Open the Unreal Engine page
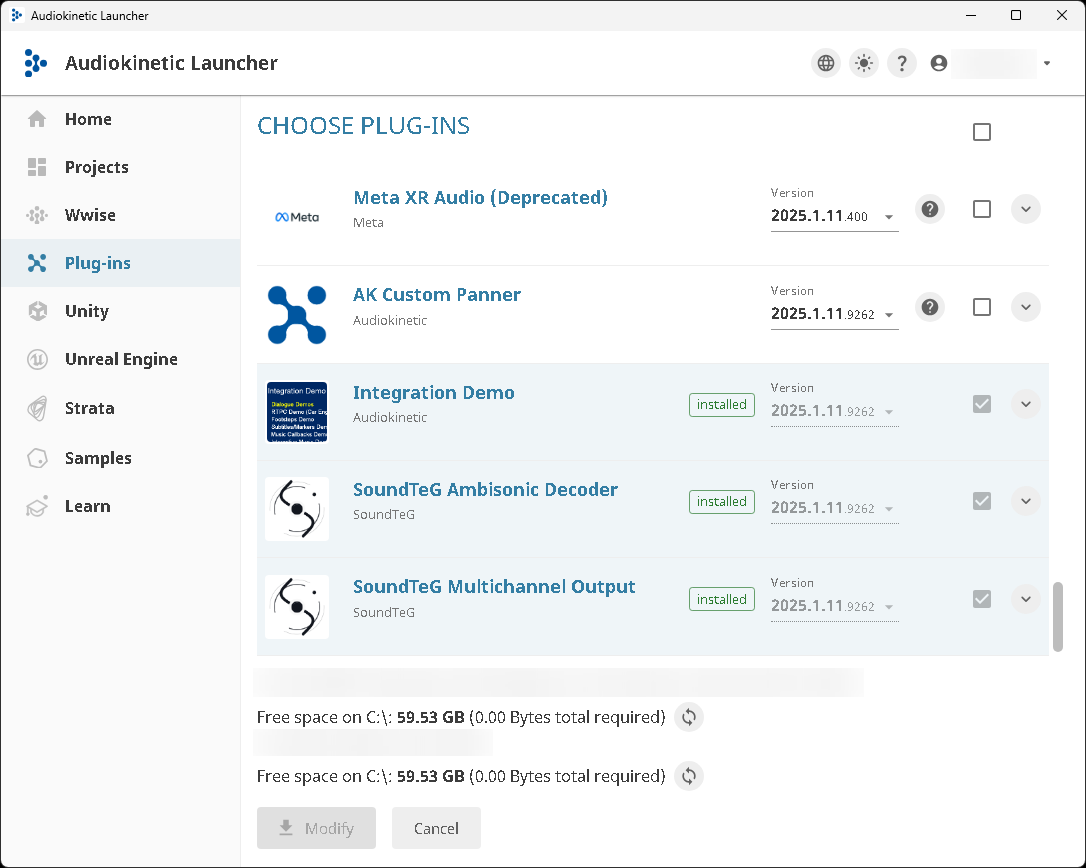The height and width of the screenshot is (868, 1086). point(121,359)
